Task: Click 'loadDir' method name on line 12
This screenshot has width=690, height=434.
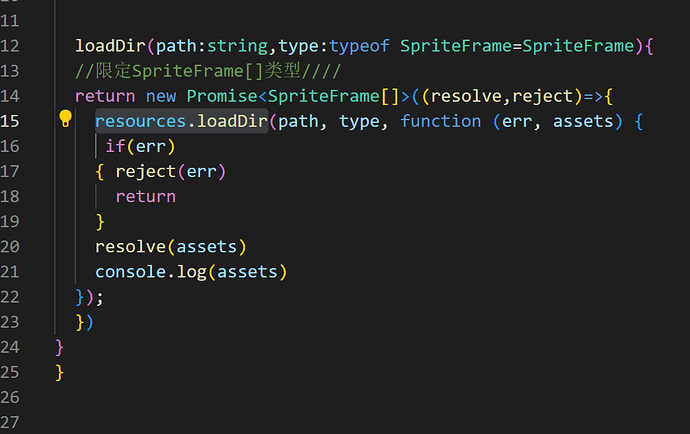Action: (110, 45)
